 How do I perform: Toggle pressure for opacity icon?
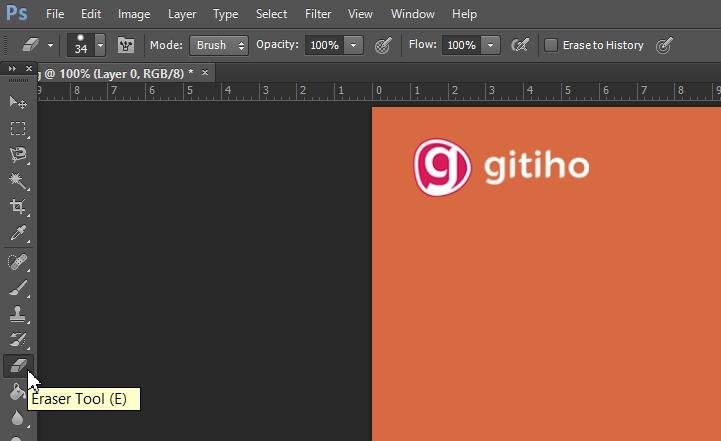click(x=383, y=45)
